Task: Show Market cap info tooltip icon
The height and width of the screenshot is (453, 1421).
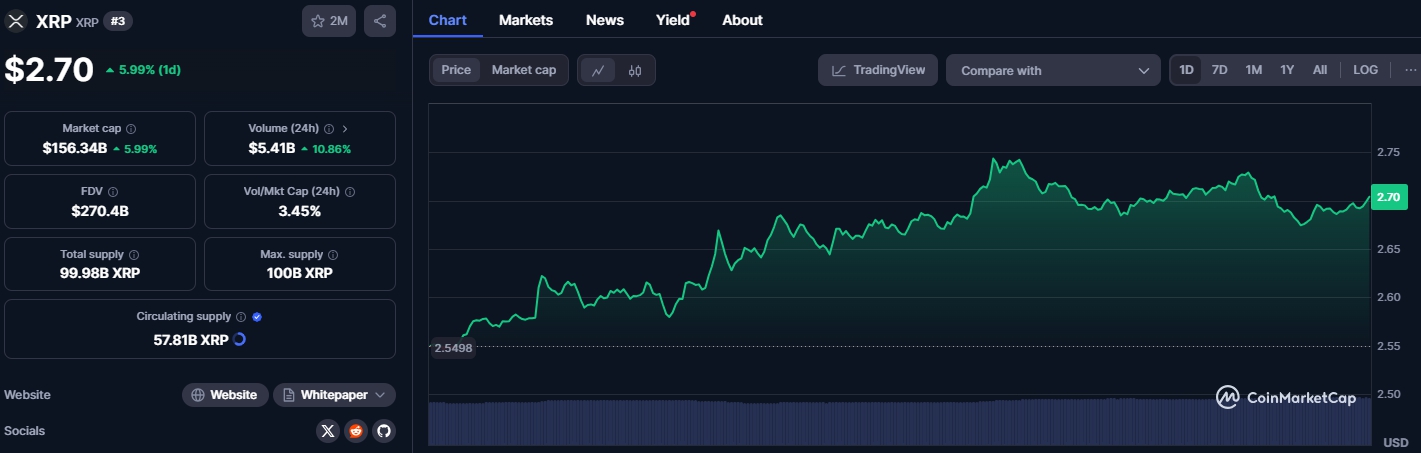Action: (131, 129)
